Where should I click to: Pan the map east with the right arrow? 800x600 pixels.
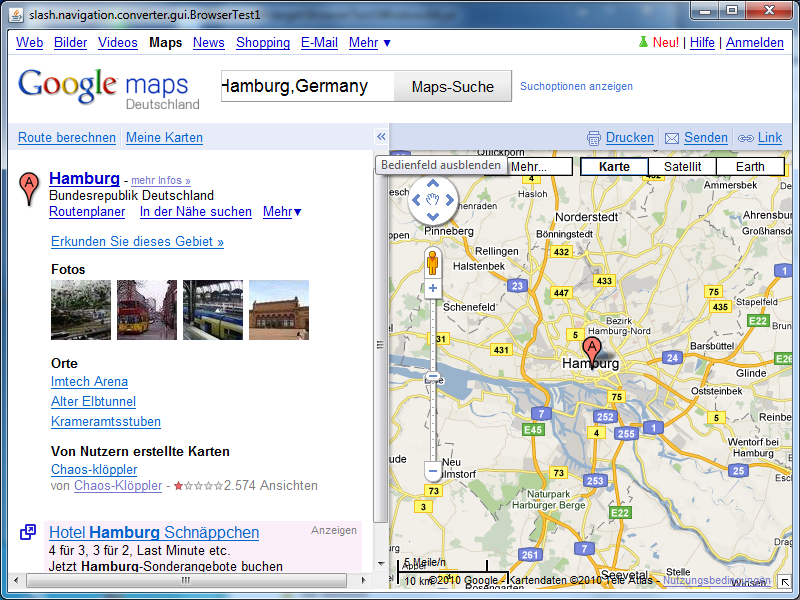click(x=449, y=200)
